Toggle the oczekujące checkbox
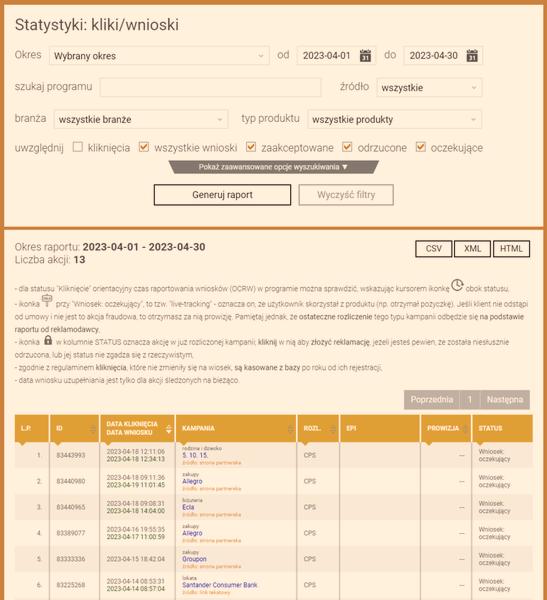 click(x=421, y=147)
